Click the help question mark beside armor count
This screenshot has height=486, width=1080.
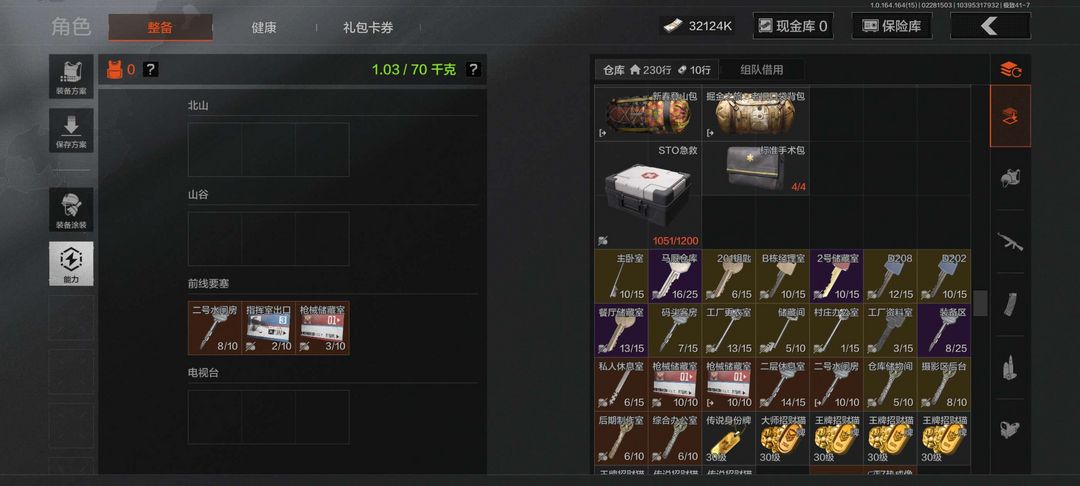point(151,70)
